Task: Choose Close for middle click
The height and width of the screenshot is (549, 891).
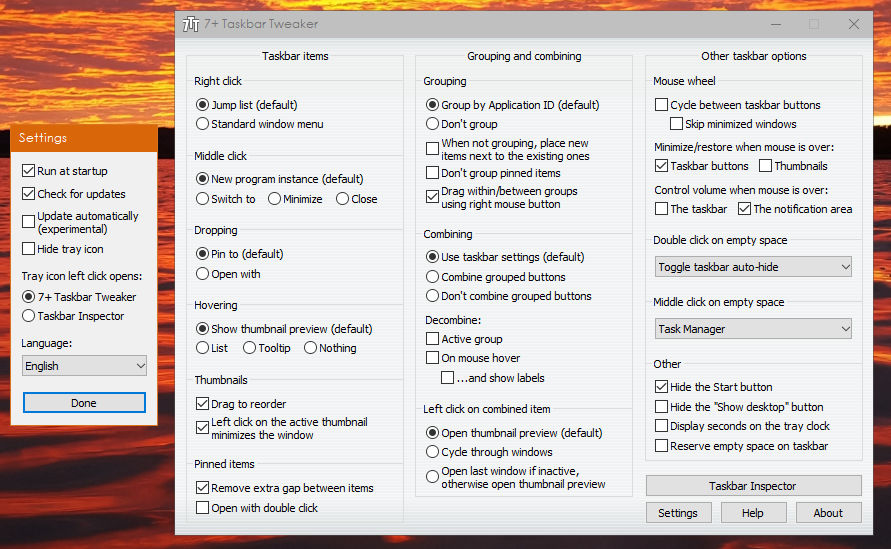Action: point(356,199)
